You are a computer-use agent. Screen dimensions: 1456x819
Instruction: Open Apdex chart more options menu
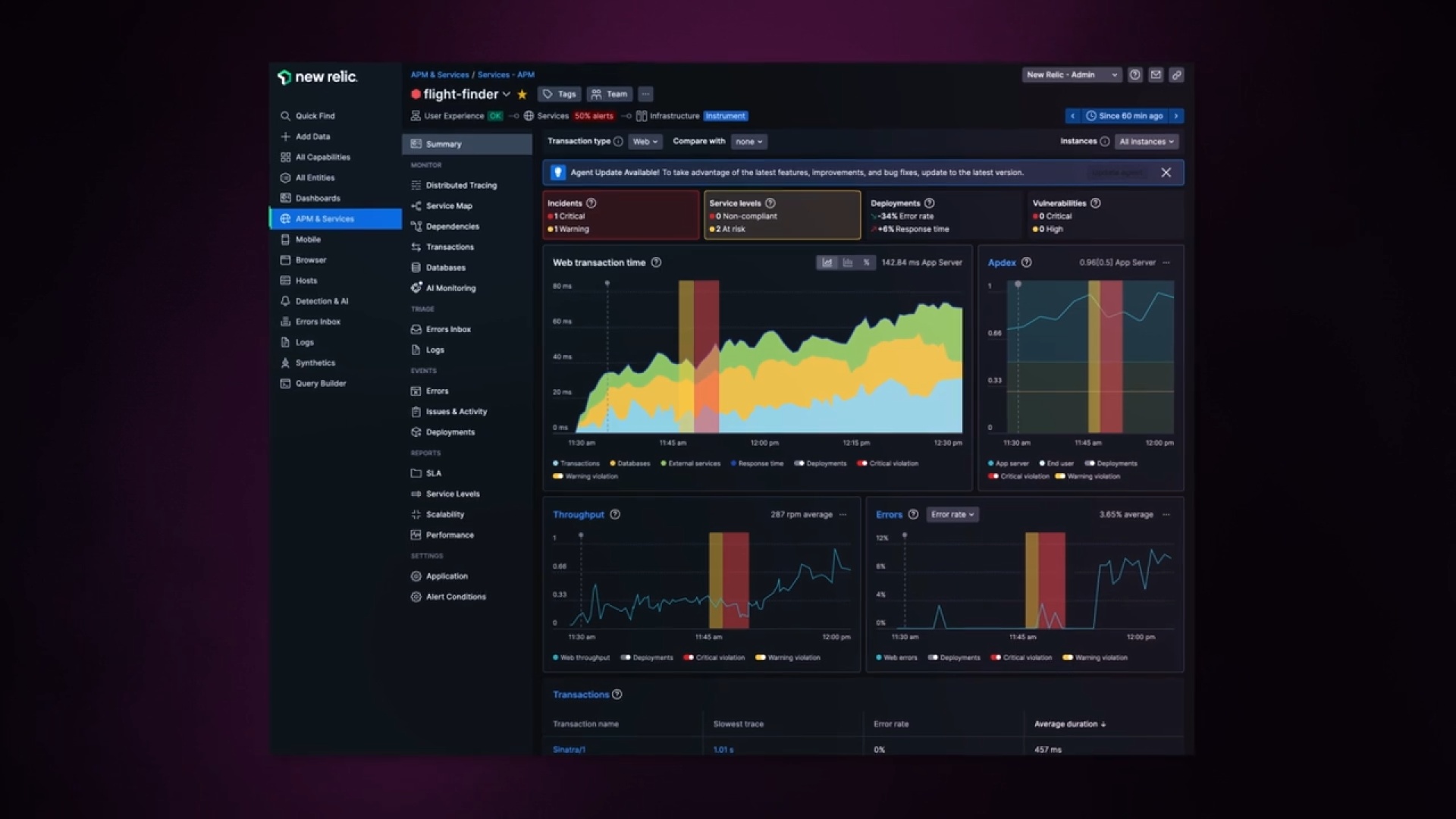[x=1166, y=262]
